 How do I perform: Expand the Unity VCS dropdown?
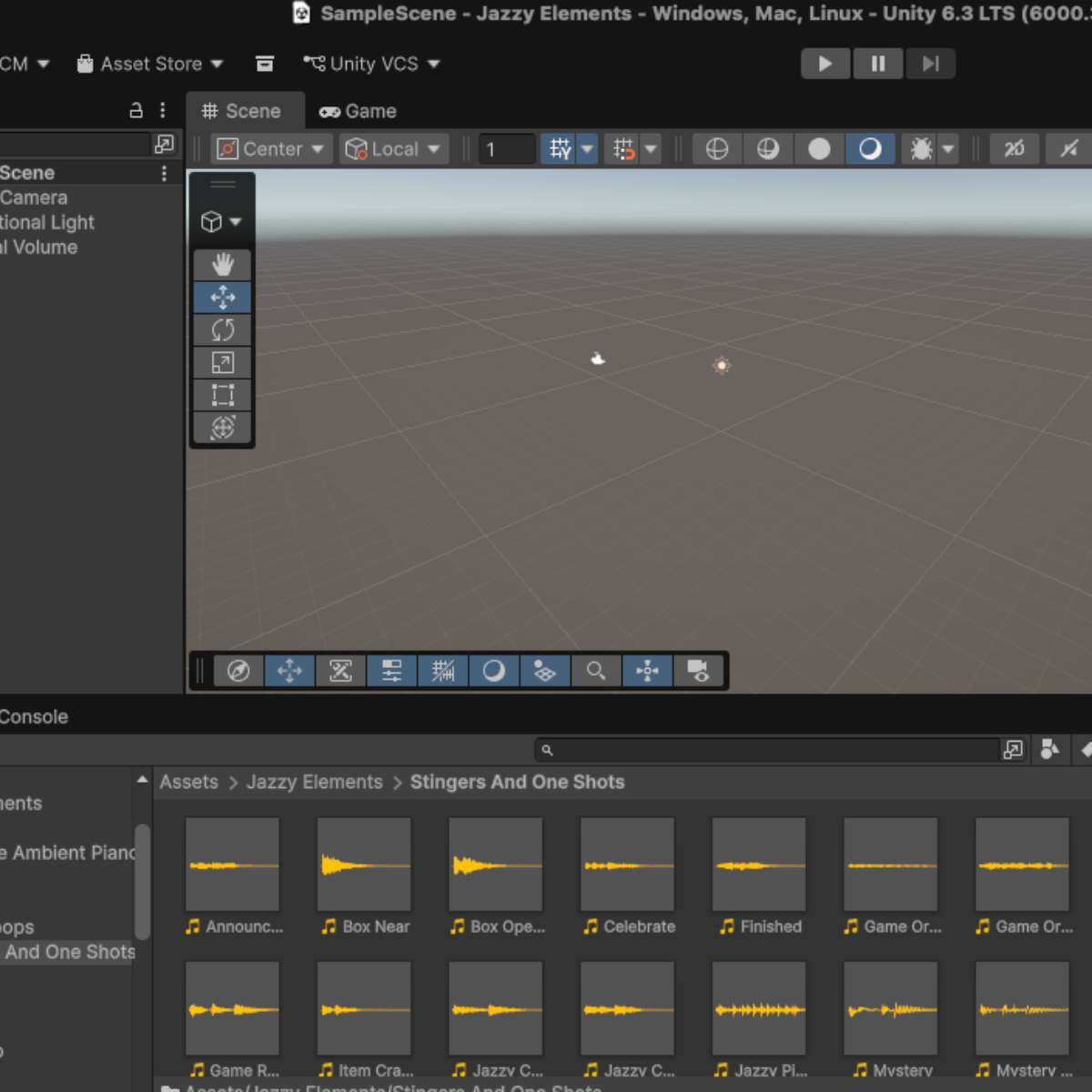coord(371,64)
